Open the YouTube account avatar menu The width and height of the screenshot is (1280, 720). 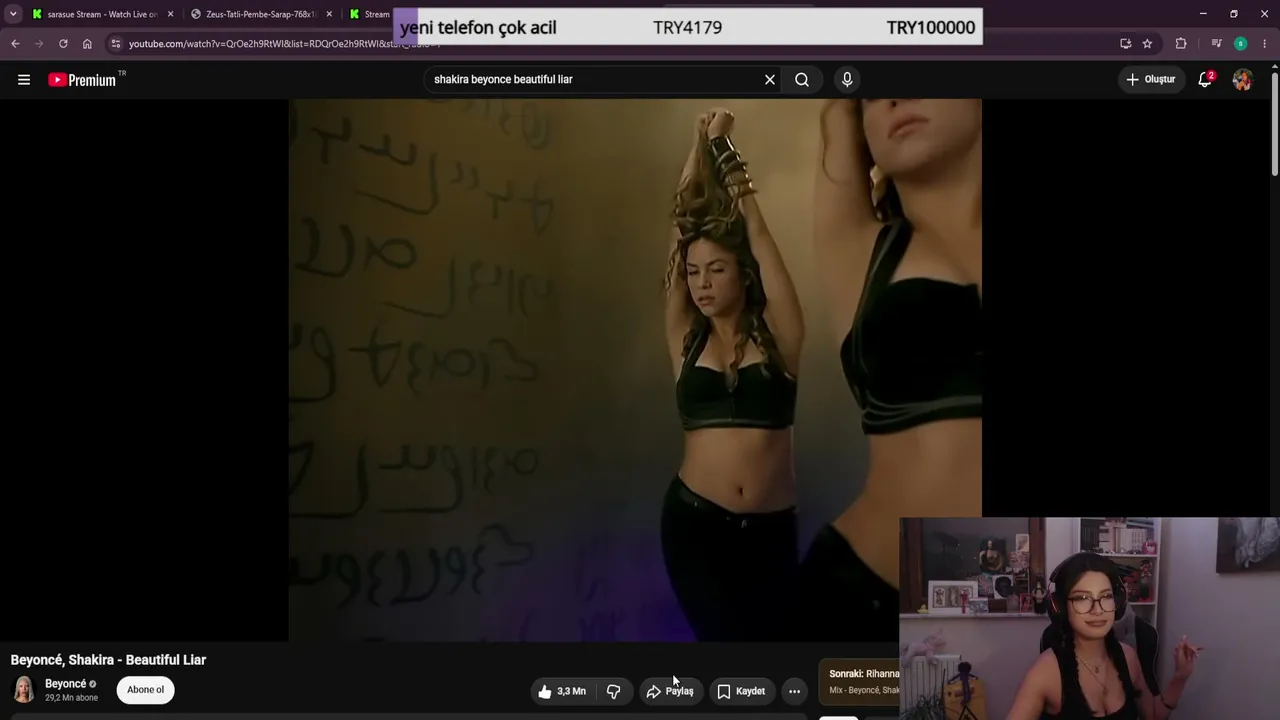tap(1242, 80)
